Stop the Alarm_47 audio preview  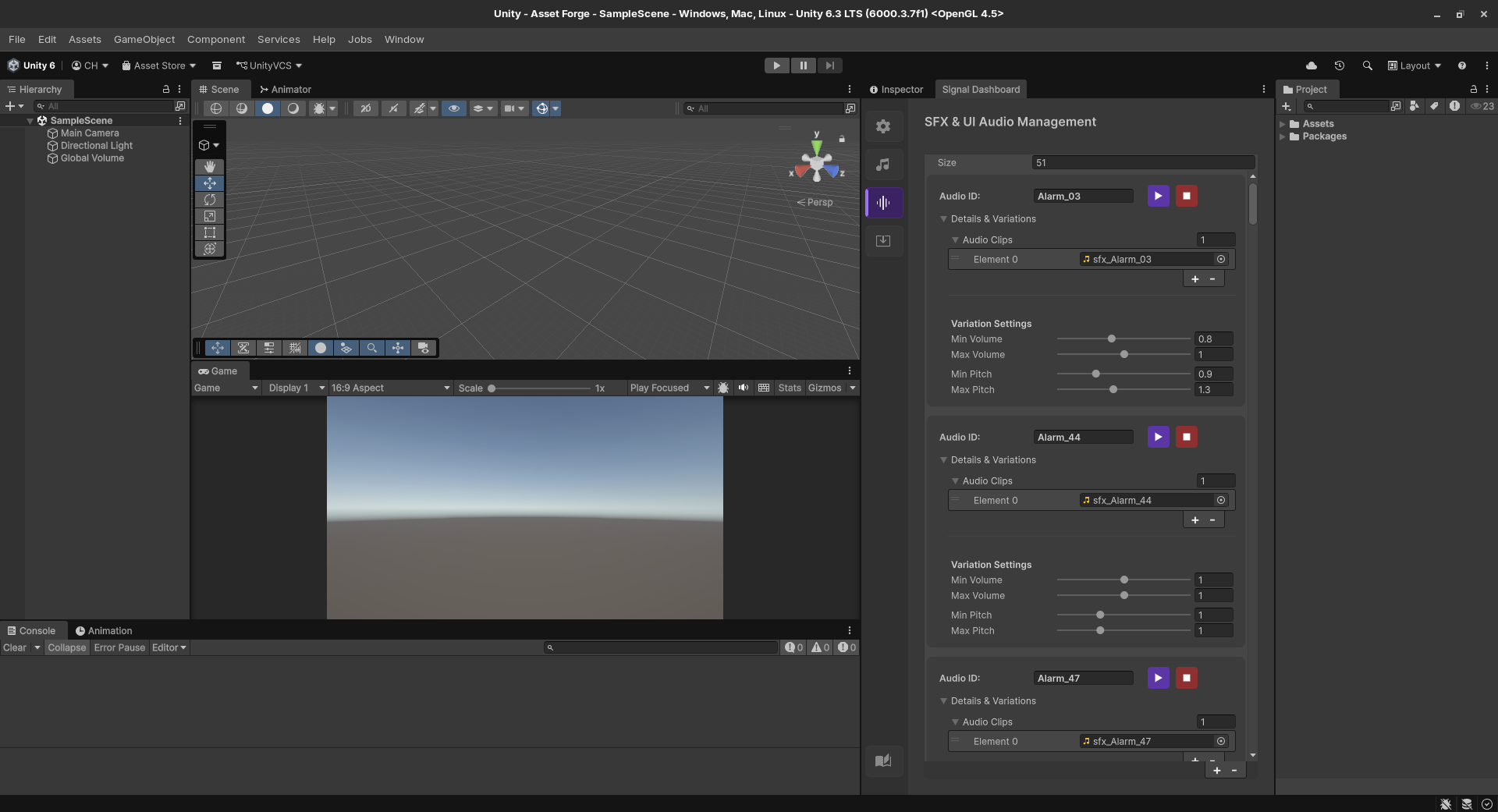coord(1187,678)
